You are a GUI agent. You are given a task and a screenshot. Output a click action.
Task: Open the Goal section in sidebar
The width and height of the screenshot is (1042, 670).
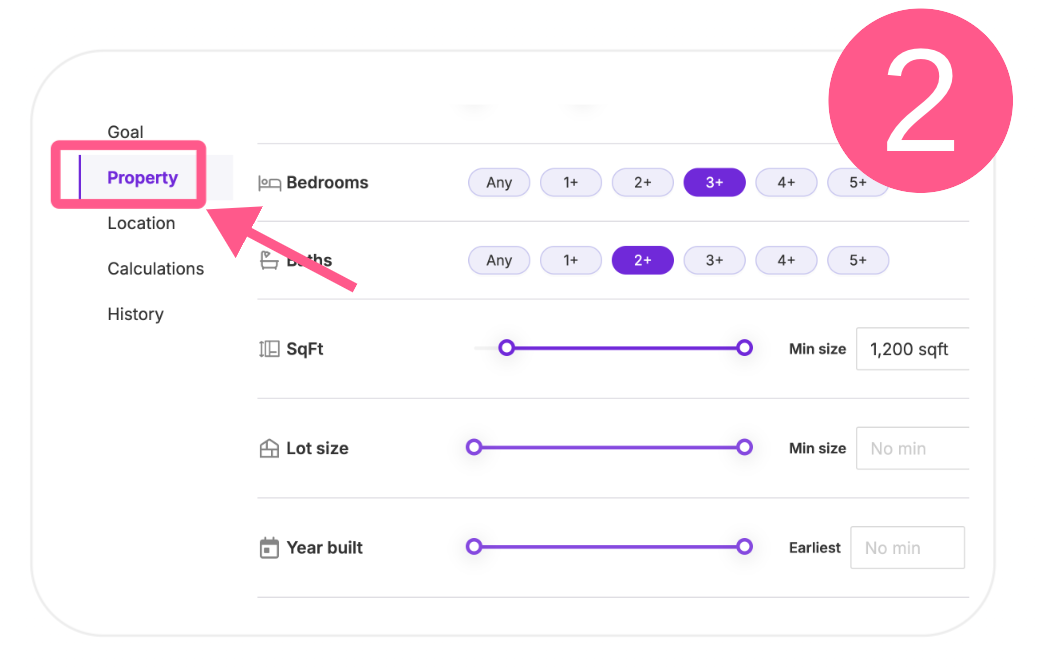pyautogui.click(x=126, y=132)
